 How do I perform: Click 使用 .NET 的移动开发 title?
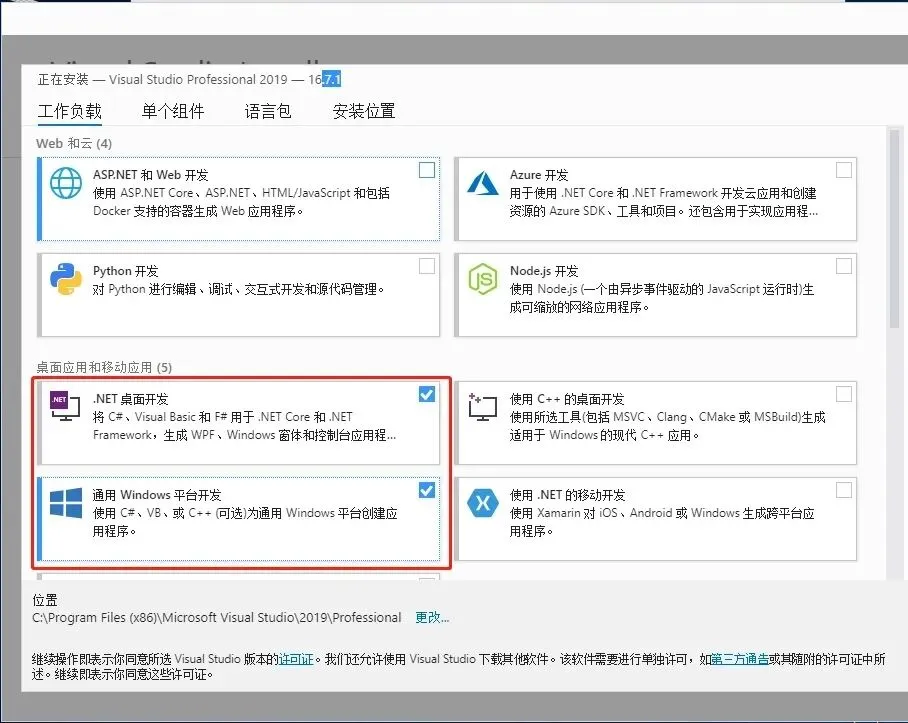(x=567, y=495)
